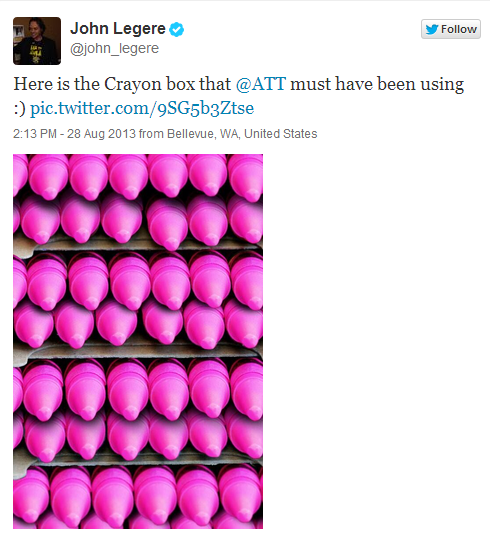
Task: Open John Legere's profile picture
Action: [x=37, y=41]
